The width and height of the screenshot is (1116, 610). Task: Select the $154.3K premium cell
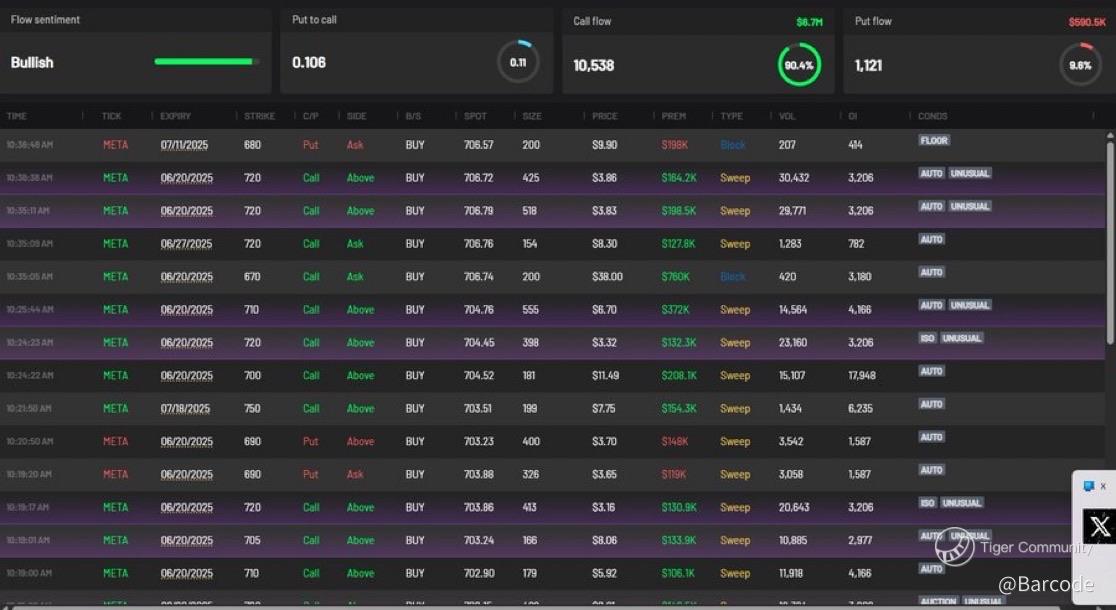click(679, 408)
